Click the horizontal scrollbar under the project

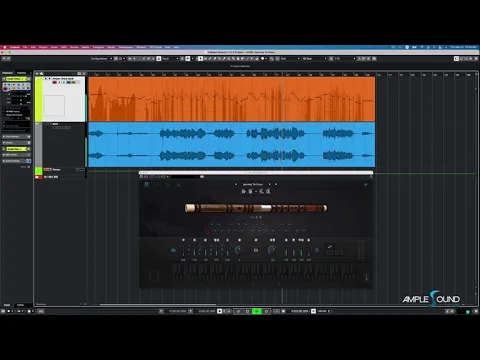(x=158, y=304)
